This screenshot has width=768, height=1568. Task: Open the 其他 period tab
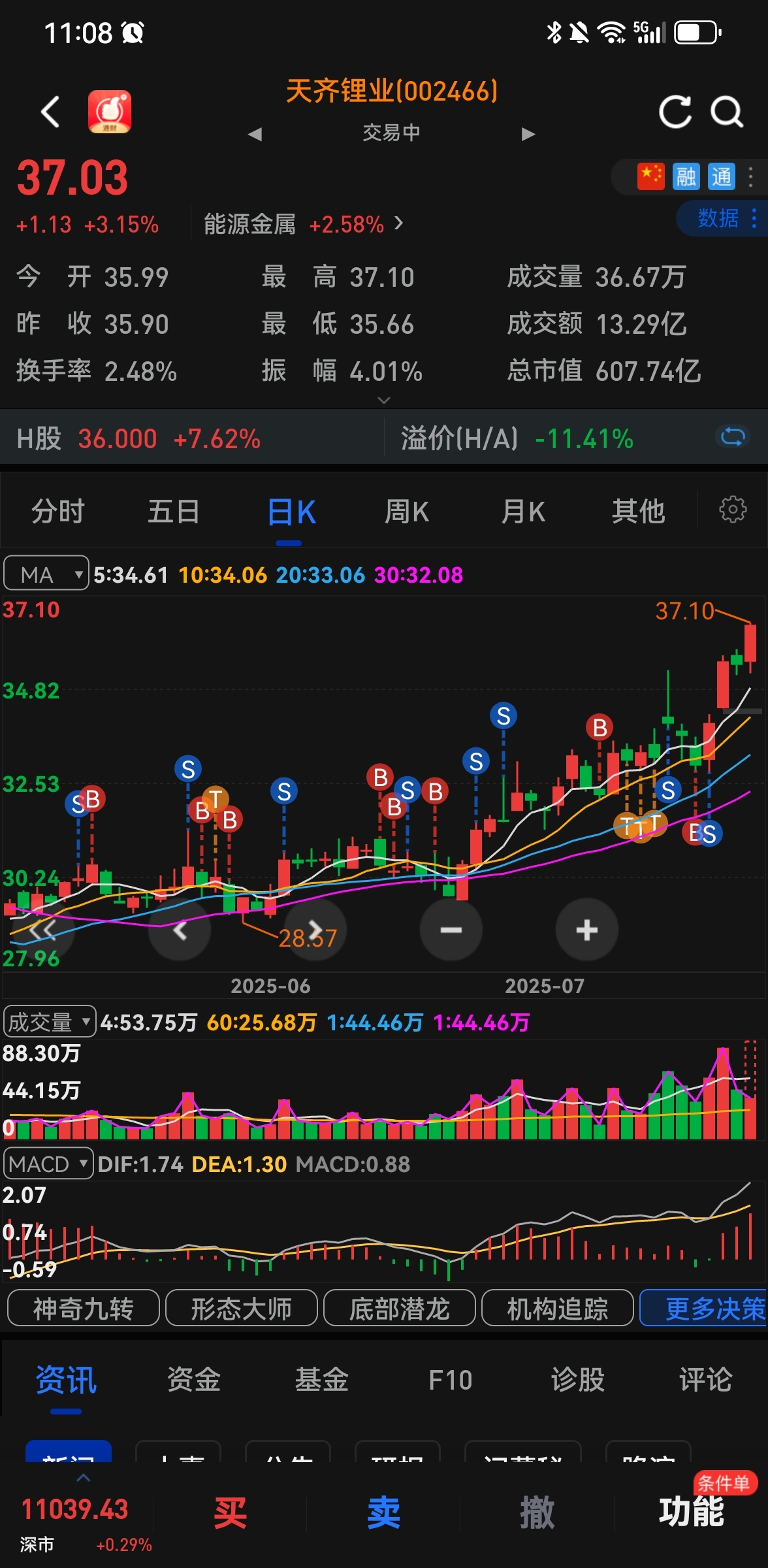638,512
